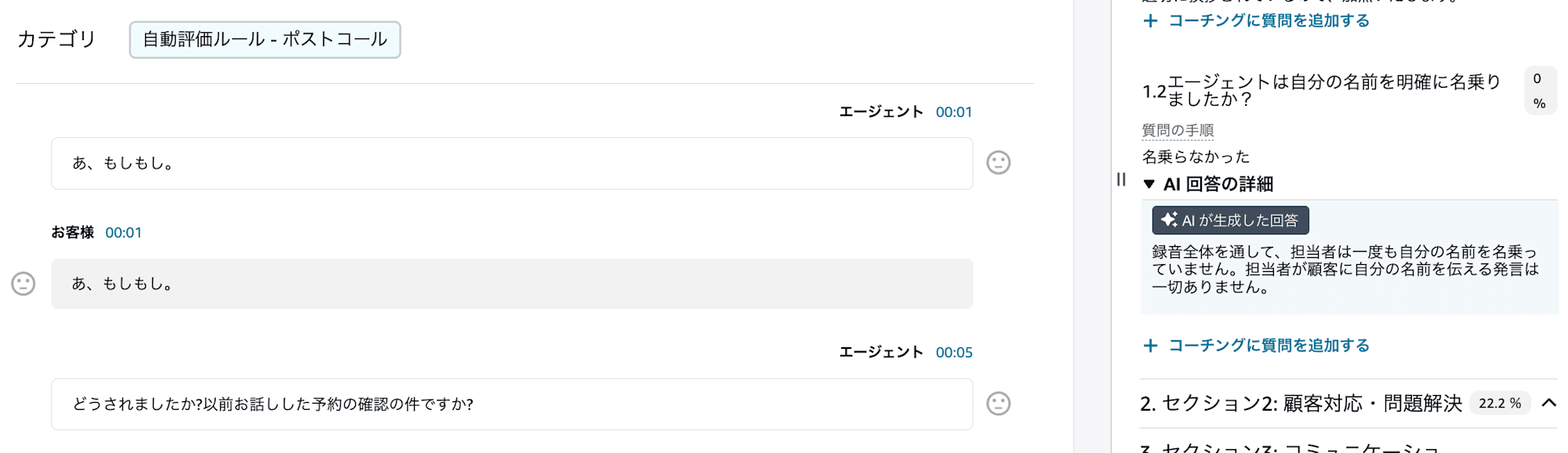Click the panel divider handle between transcript and evaluation
Viewport: 1568px width, 453px height.
1120,180
